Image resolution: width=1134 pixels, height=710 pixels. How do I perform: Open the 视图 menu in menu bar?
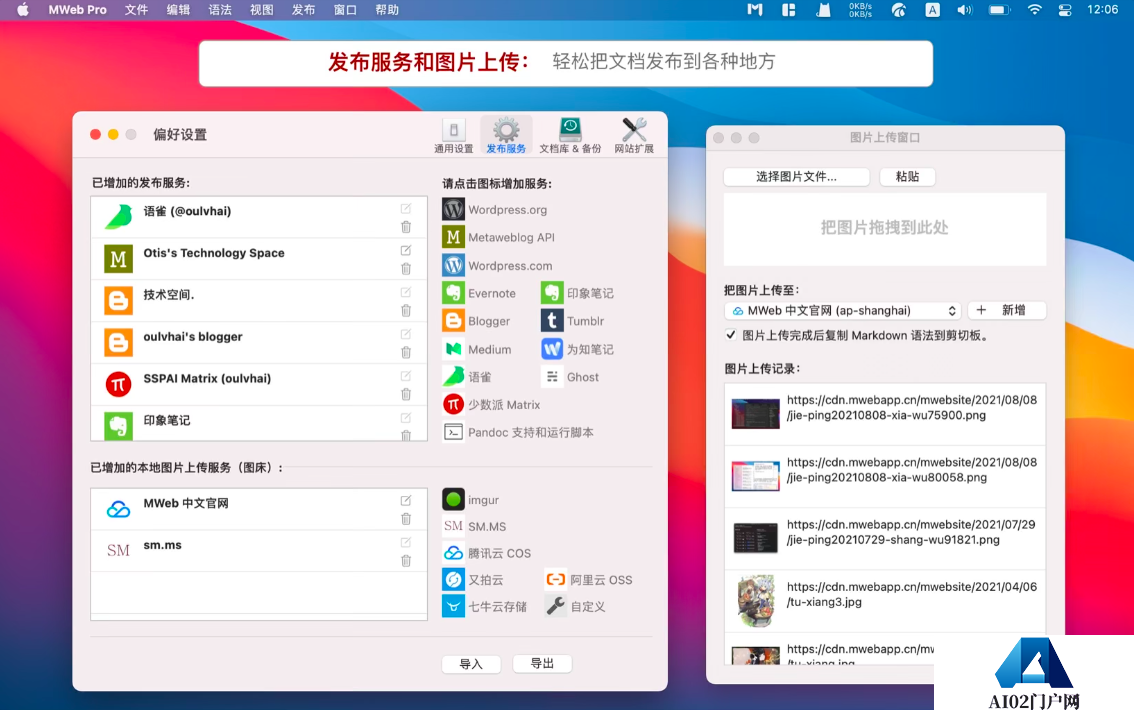(x=262, y=10)
